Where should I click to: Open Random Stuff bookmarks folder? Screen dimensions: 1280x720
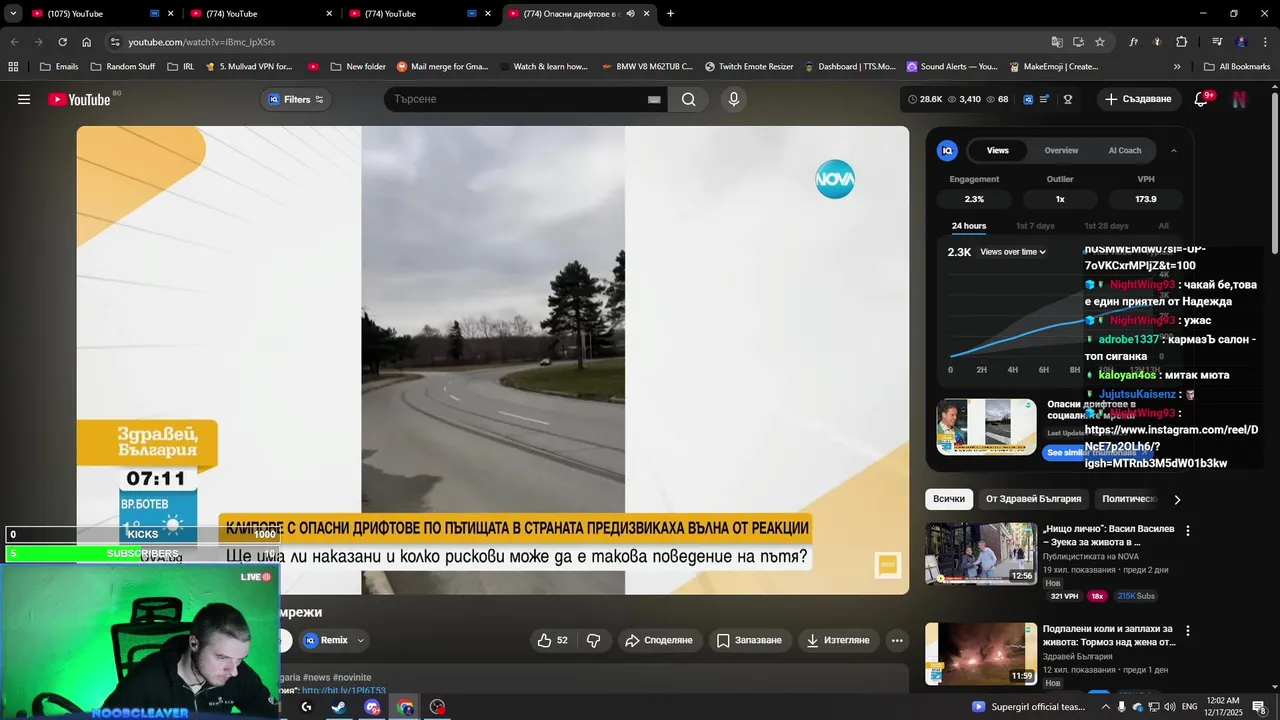pyautogui.click(x=123, y=67)
